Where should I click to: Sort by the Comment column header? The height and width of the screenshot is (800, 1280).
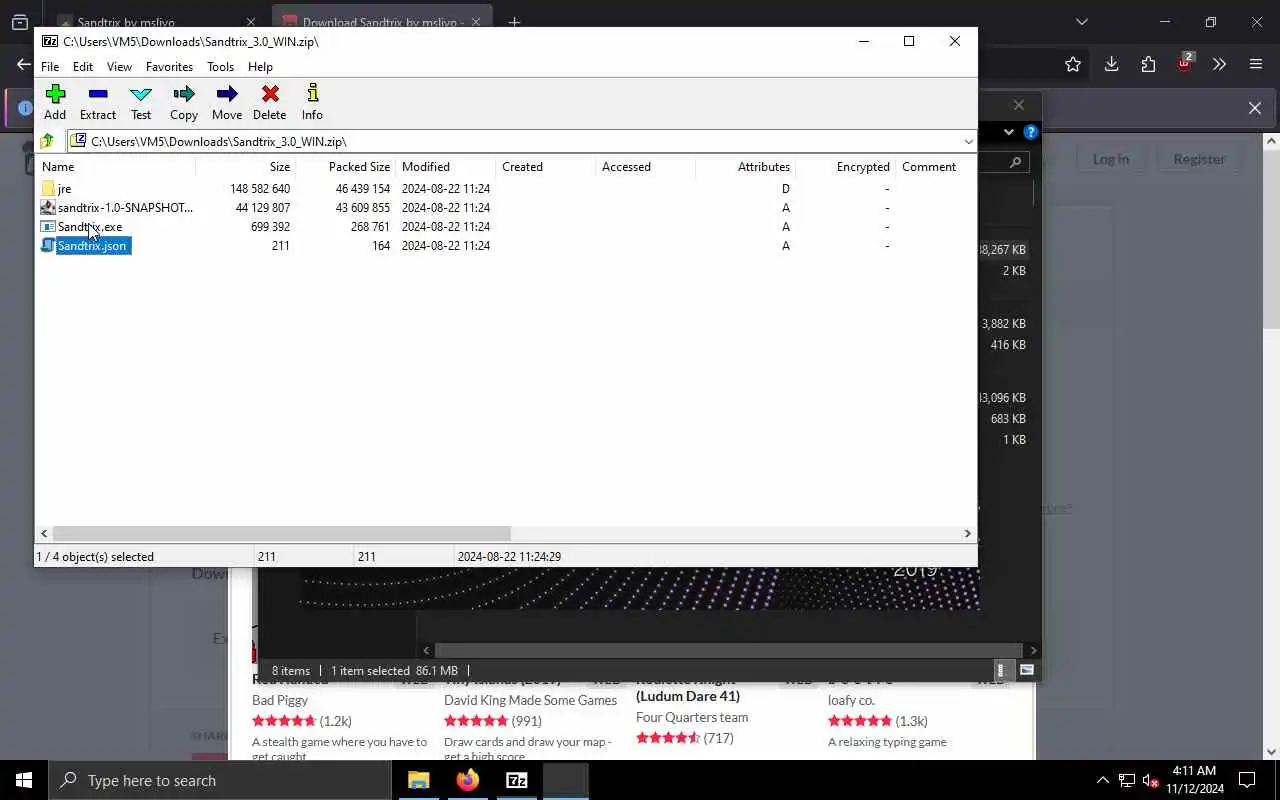[929, 167]
